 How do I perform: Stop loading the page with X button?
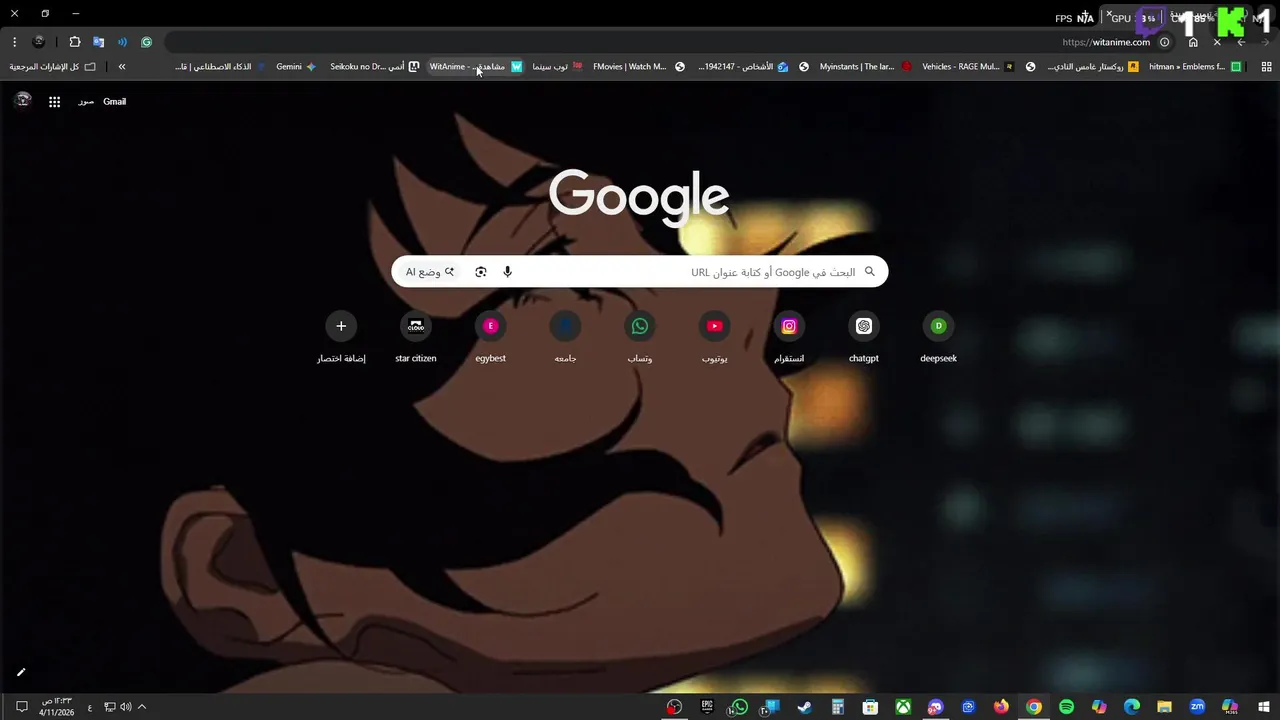pyautogui.click(x=1217, y=42)
